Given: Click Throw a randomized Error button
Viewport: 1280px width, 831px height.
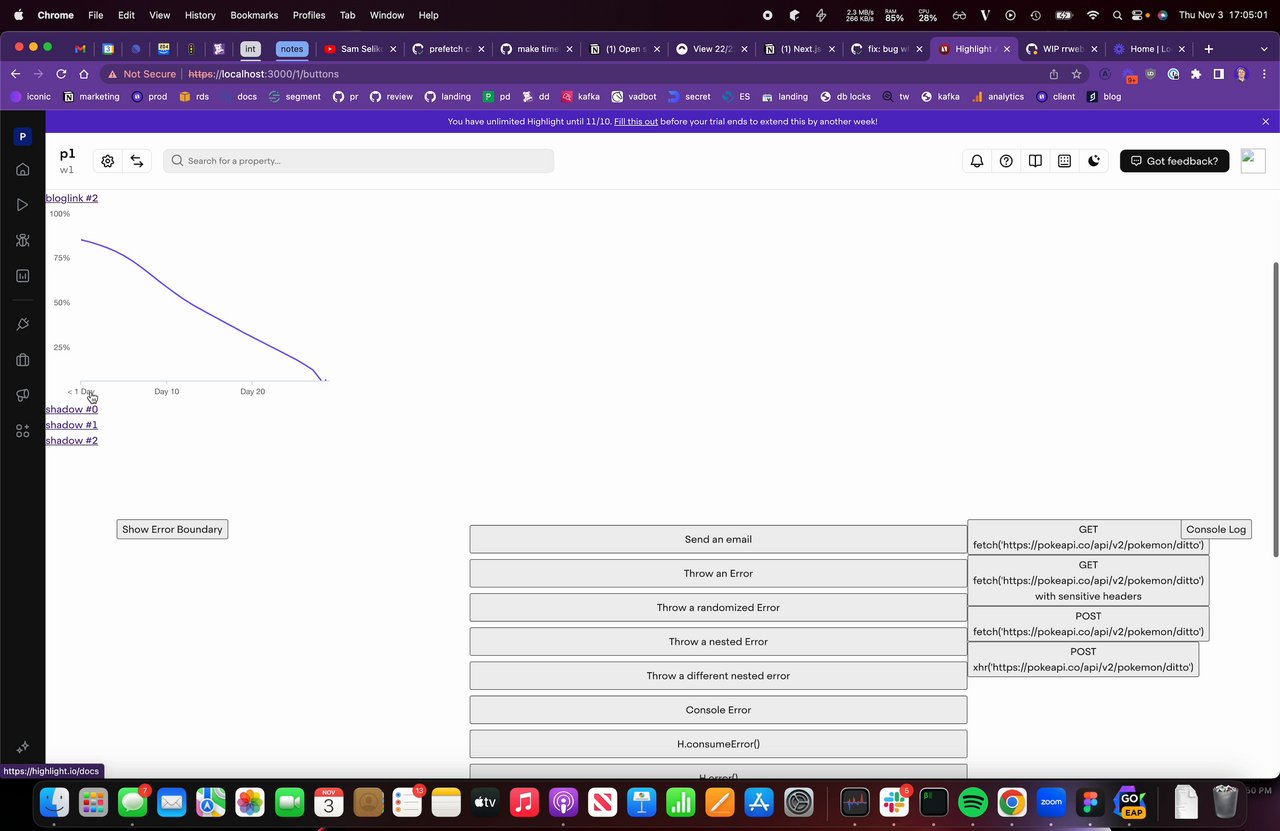Looking at the screenshot, I should click(718, 607).
